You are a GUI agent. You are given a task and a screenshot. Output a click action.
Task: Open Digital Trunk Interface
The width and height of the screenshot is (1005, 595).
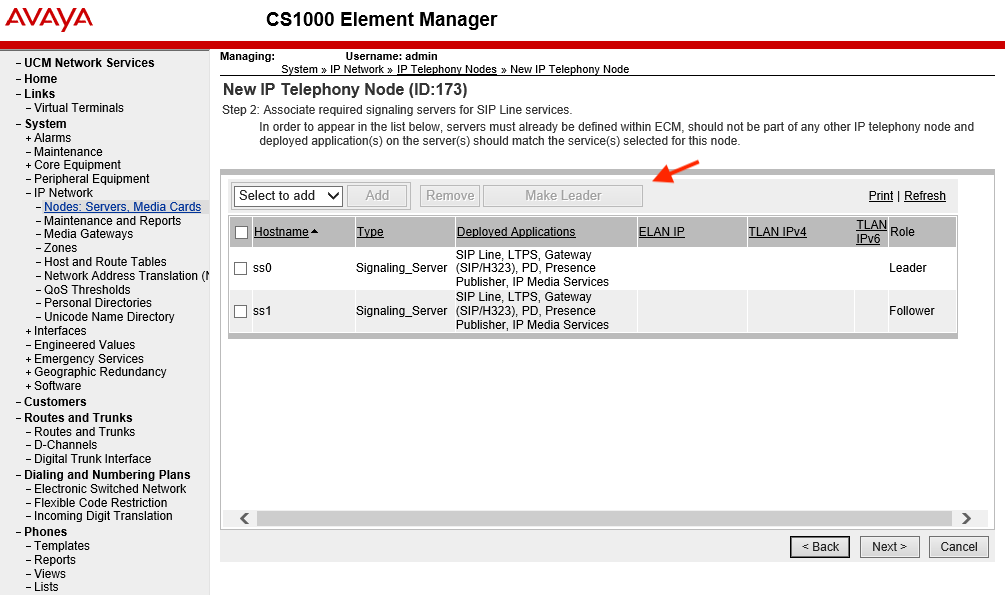tap(92, 459)
